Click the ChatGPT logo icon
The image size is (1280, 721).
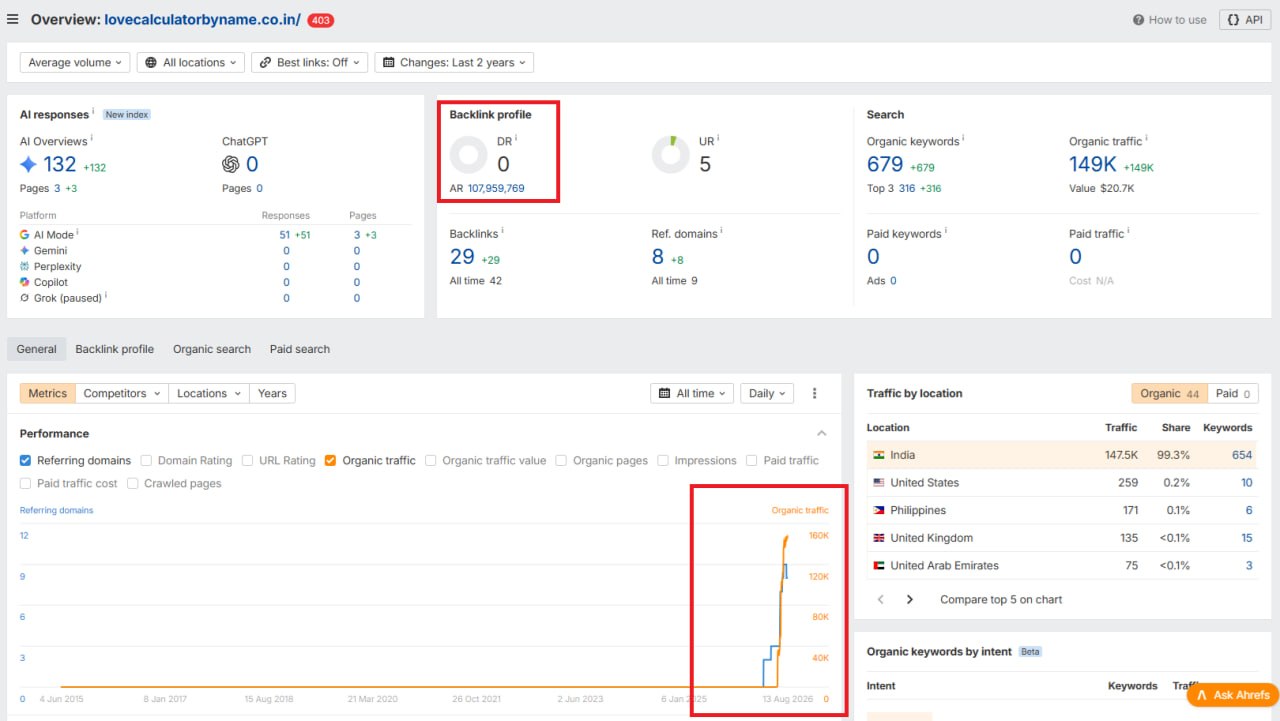(x=231, y=164)
